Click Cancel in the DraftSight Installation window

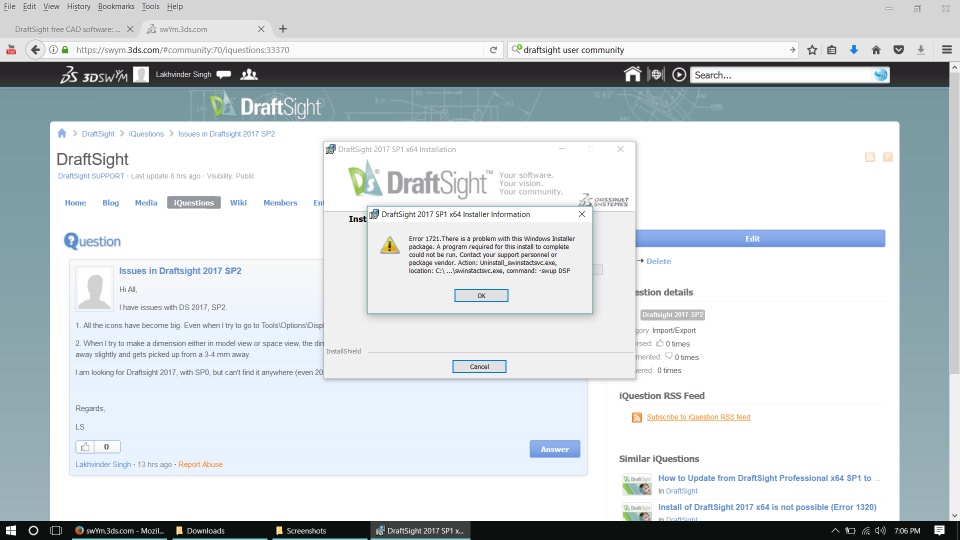pyautogui.click(x=479, y=367)
